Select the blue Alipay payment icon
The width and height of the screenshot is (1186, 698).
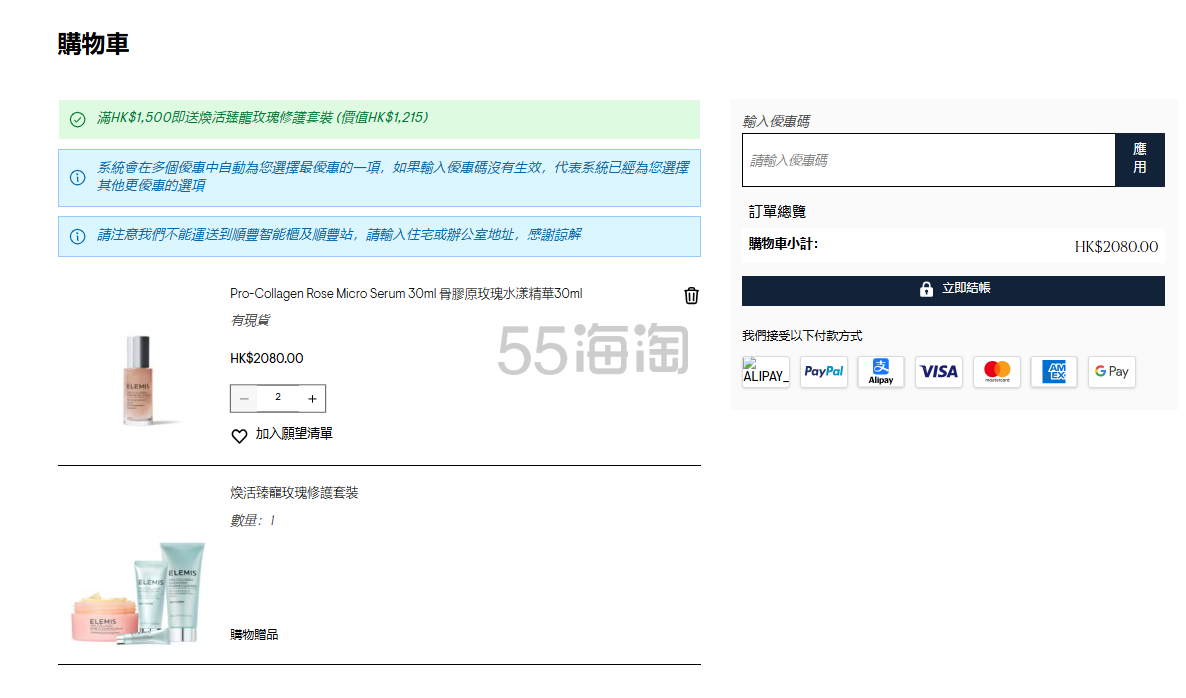pos(881,372)
